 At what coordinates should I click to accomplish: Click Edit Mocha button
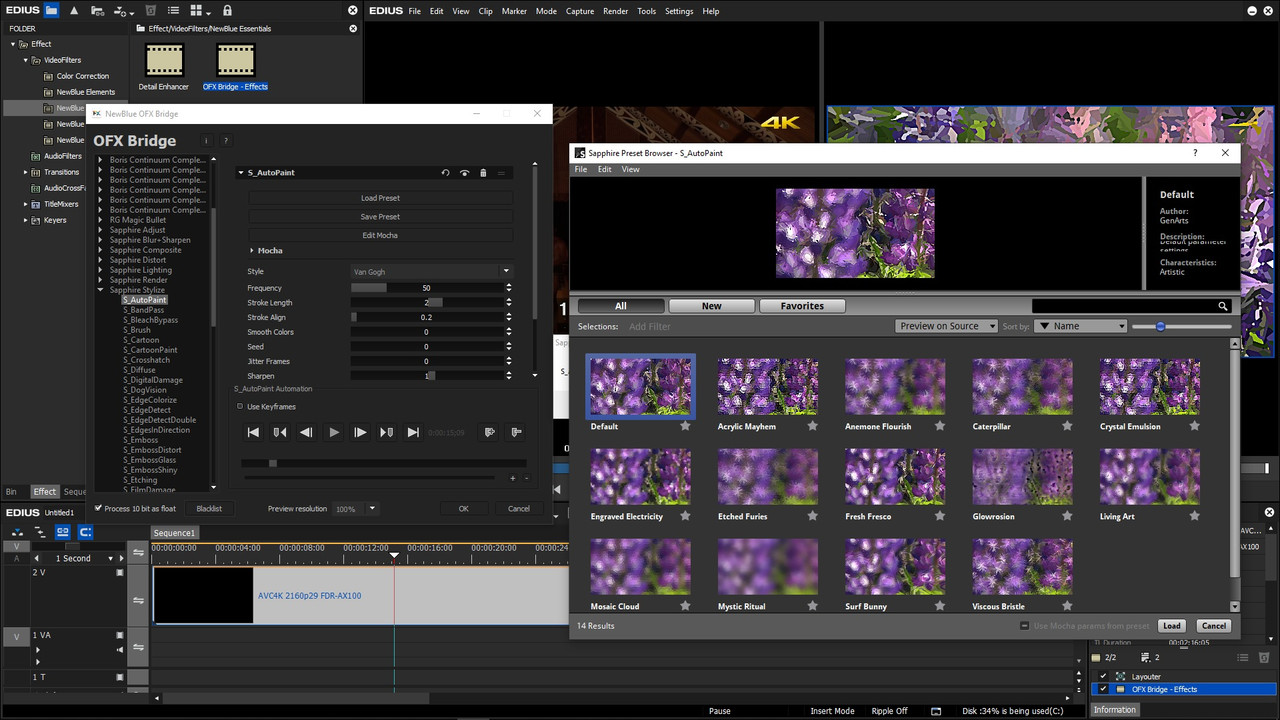tap(380, 235)
